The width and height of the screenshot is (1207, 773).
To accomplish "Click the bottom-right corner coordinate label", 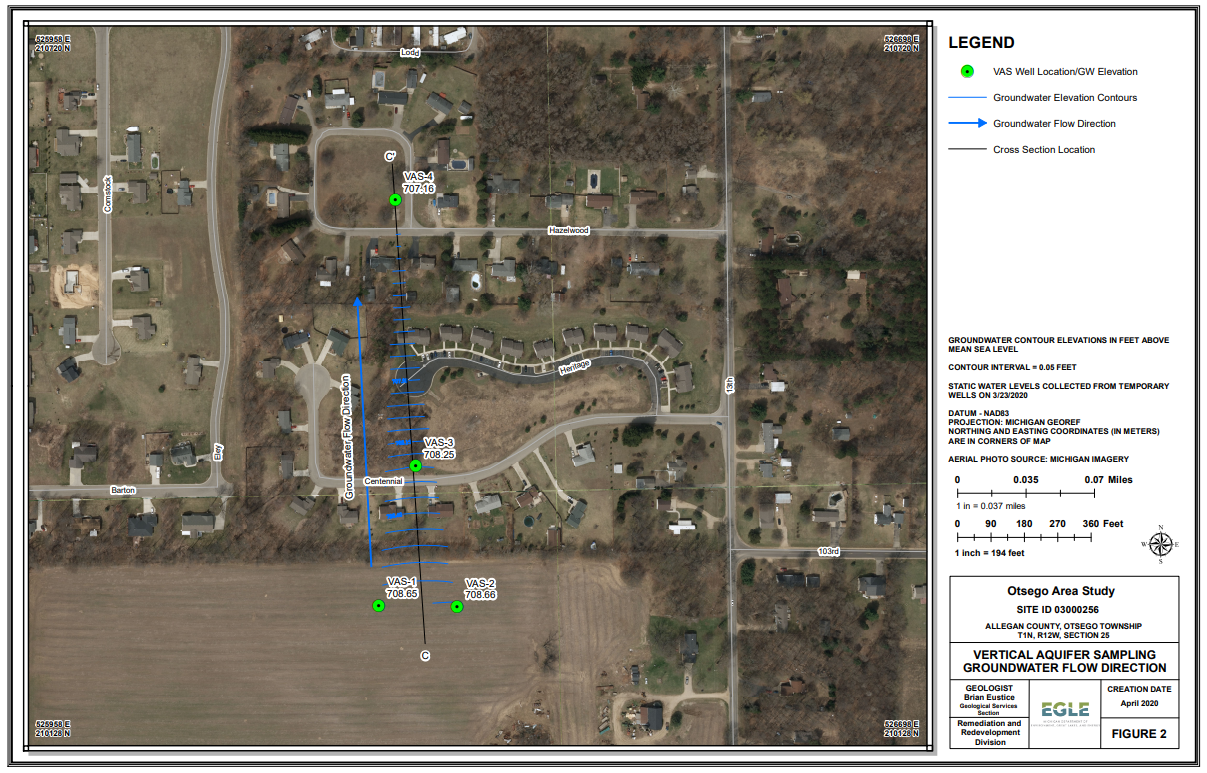I will coord(903,729).
